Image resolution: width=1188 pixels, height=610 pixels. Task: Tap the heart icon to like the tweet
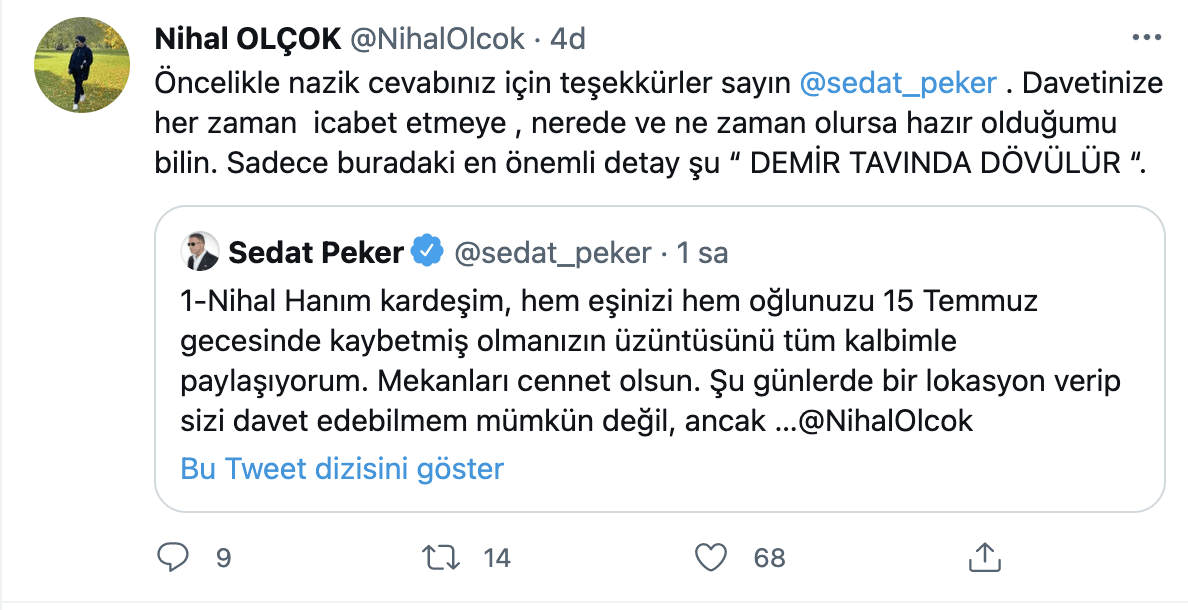[711, 557]
